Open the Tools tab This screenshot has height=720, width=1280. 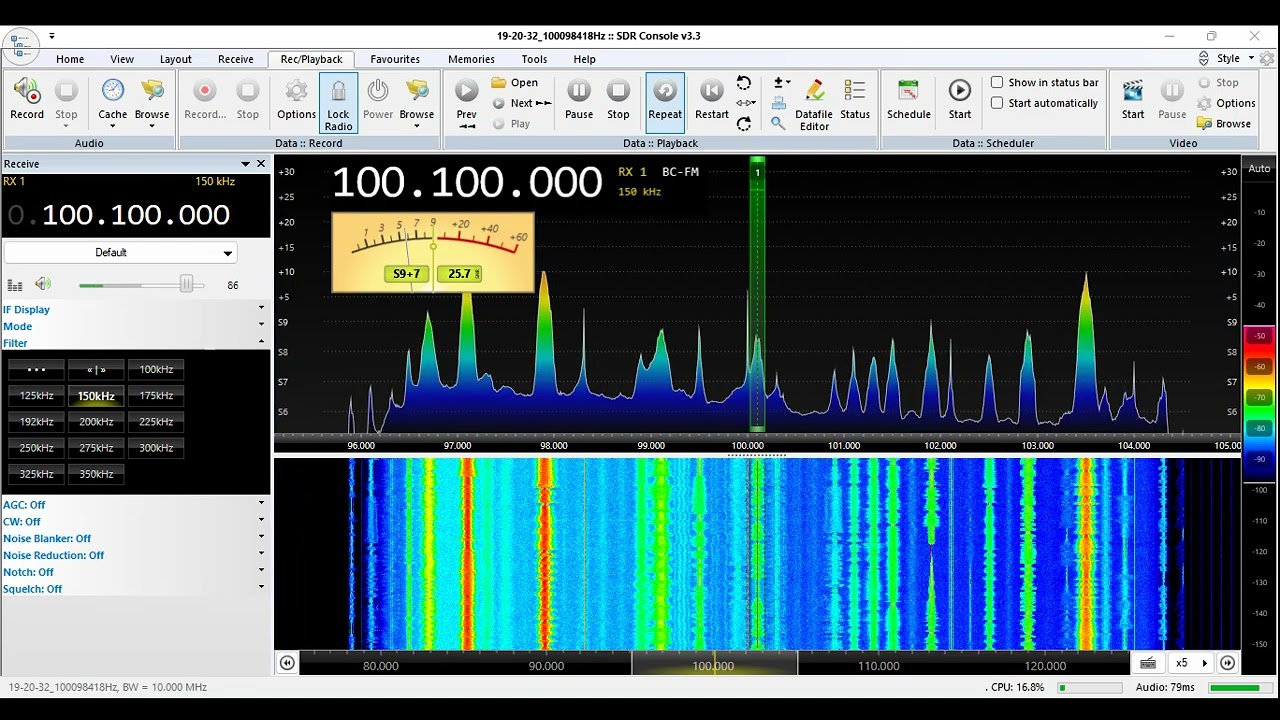(x=534, y=59)
